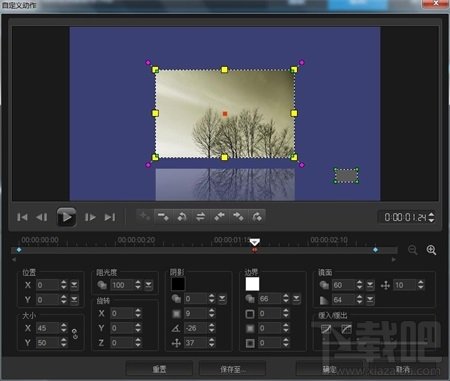Zoom out of the timeline
The width and height of the screenshot is (450, 381).
(413, 250)
